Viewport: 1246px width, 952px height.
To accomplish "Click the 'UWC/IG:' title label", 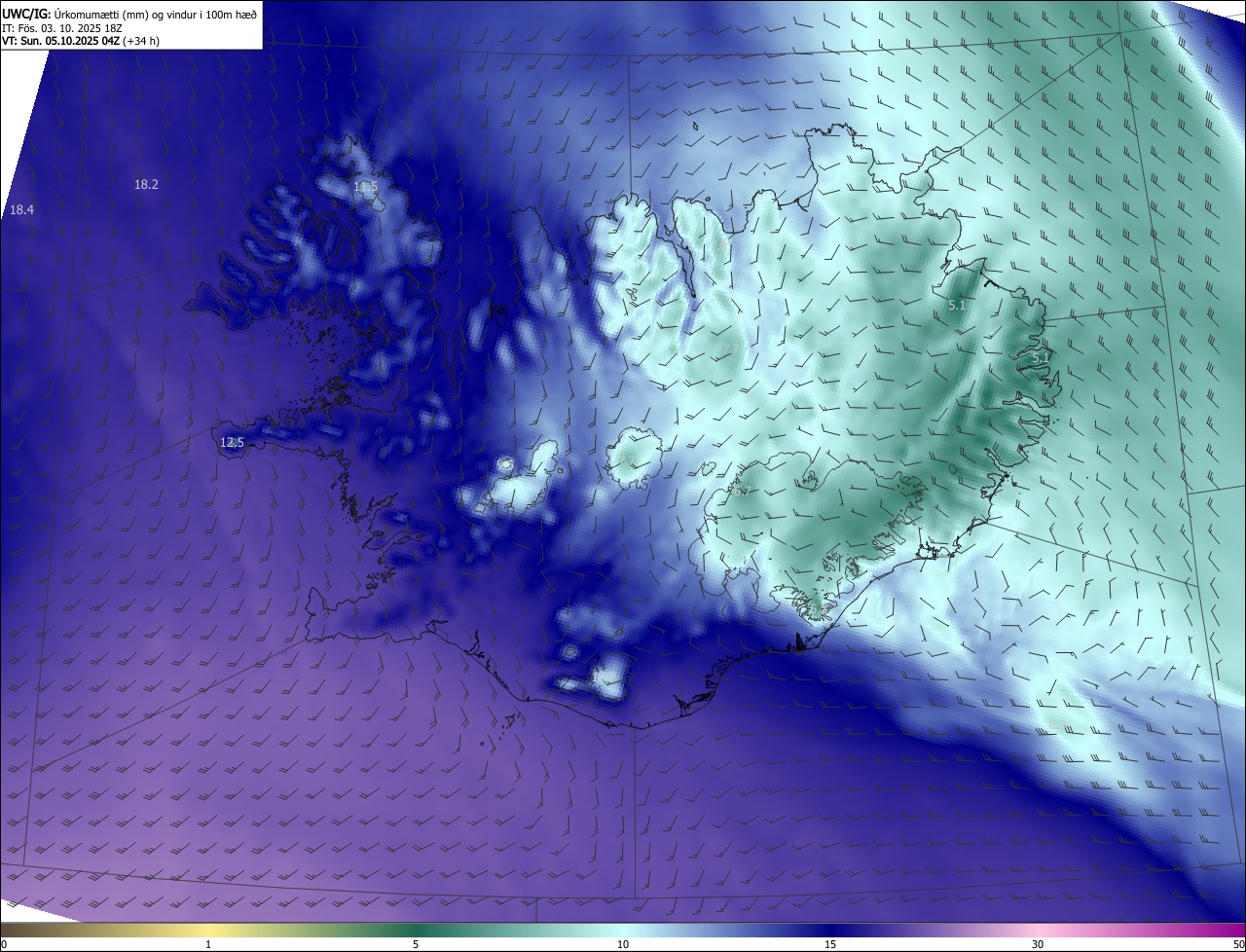I will click(x=26, y=14).
